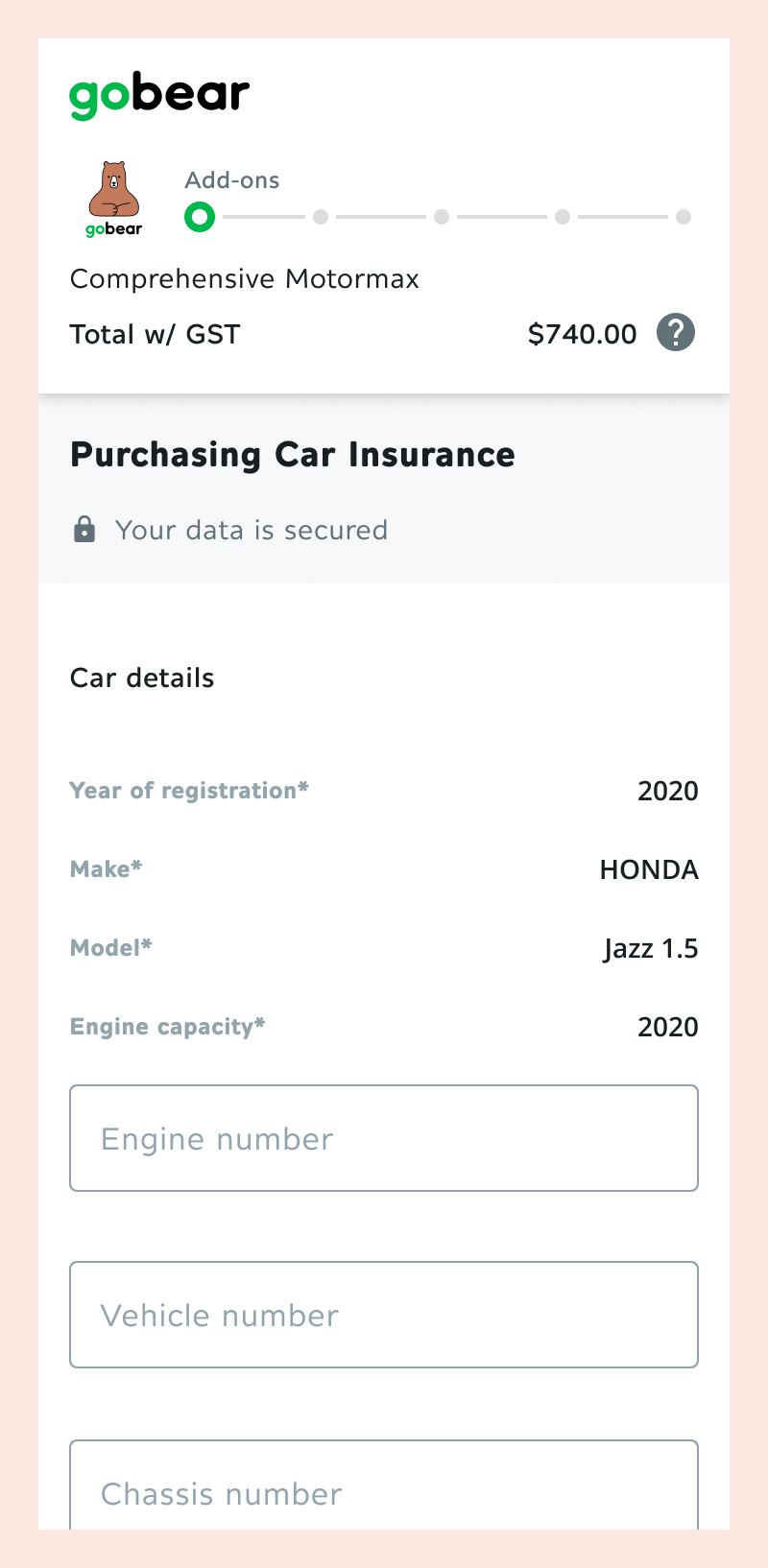Jump to the last progress step dot
This screenshot has width=768, height=1568.
click(684, 217)
